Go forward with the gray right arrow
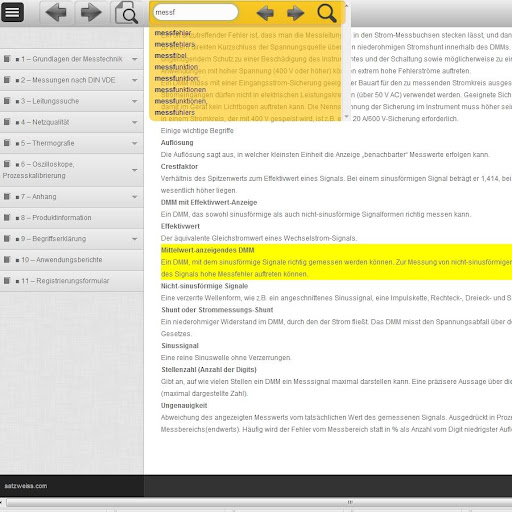Screen dimensions: 512x512 91,13
